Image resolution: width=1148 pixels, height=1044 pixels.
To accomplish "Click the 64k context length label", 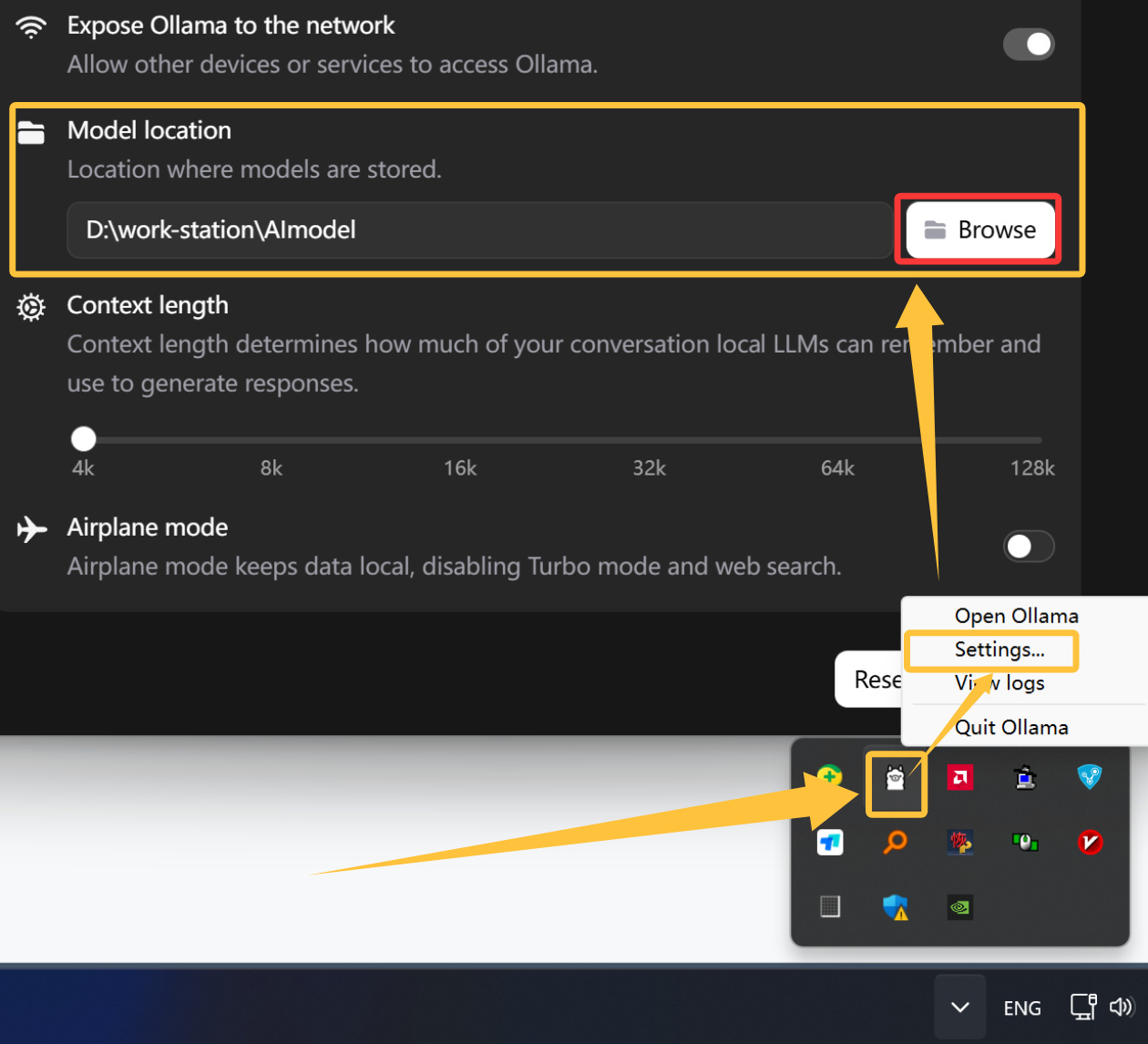I will pos(837,468).
